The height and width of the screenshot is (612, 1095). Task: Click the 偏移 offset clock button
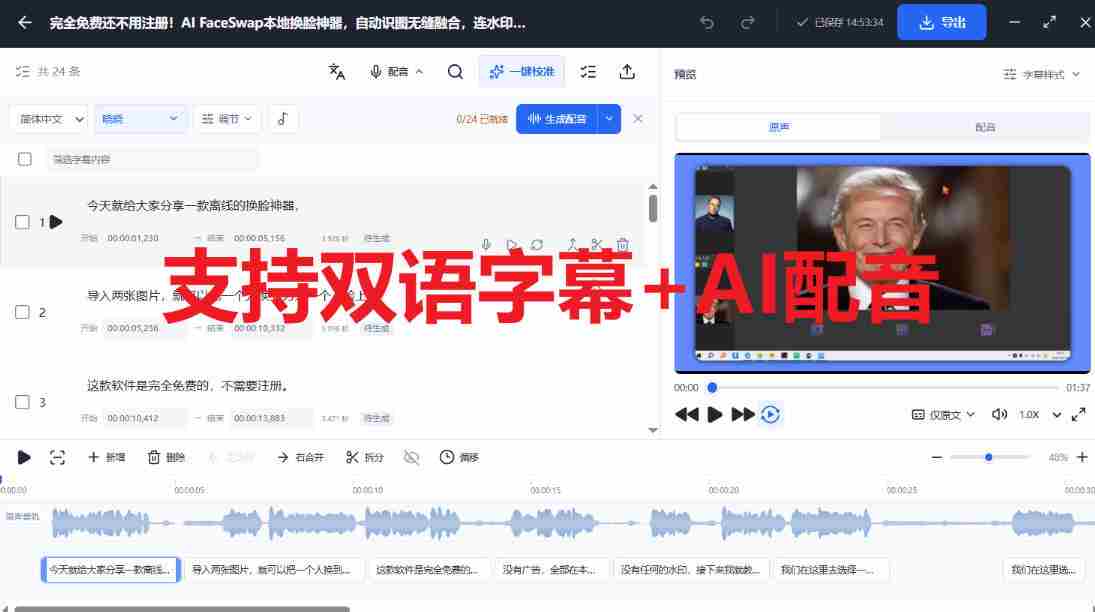(x=459, y=458)
